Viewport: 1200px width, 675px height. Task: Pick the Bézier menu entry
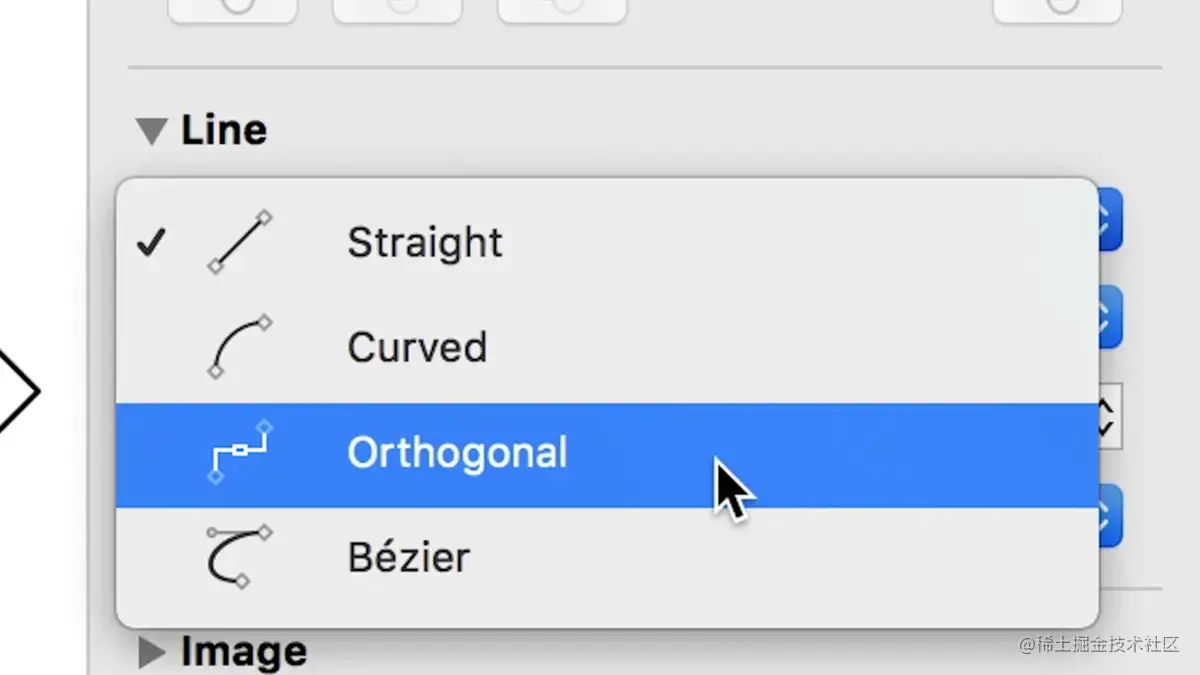coord(607,558)
